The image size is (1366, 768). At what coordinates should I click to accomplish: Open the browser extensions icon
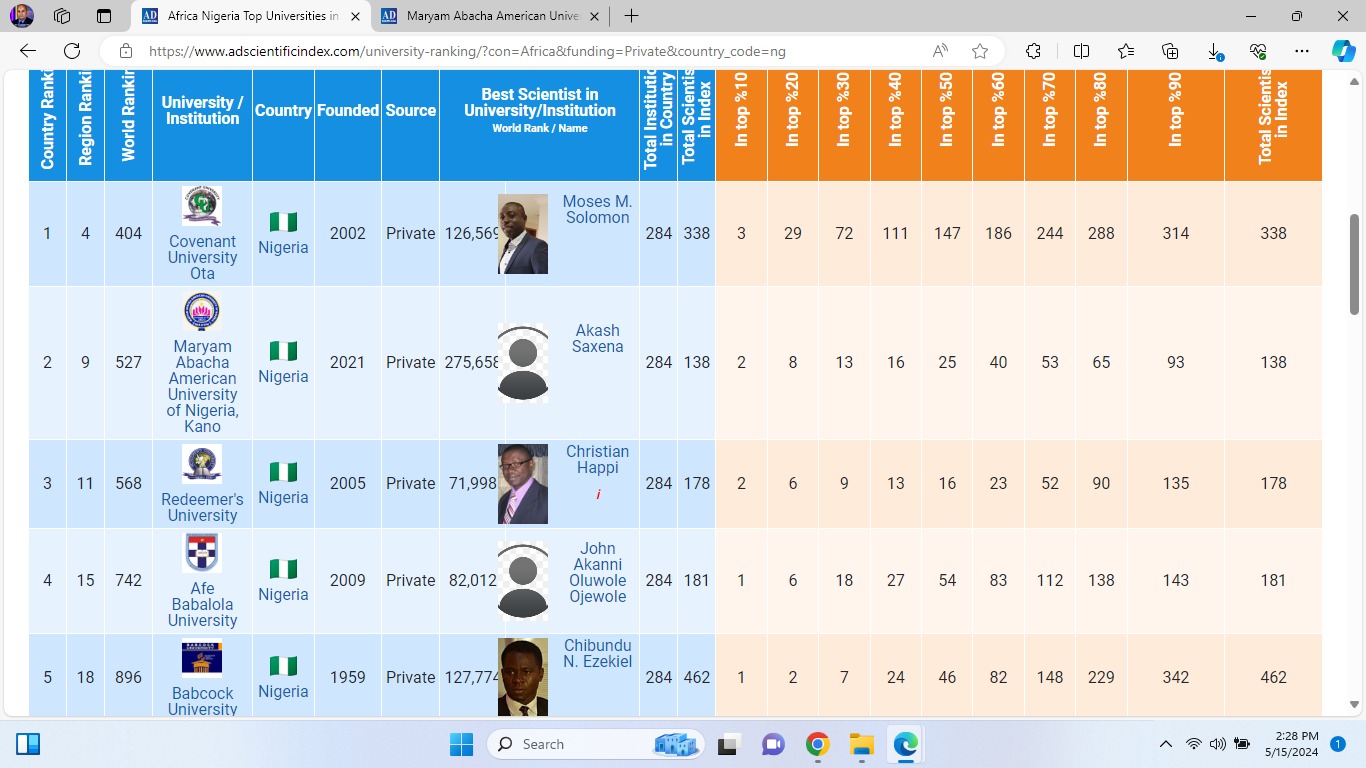pos(1034,51)
